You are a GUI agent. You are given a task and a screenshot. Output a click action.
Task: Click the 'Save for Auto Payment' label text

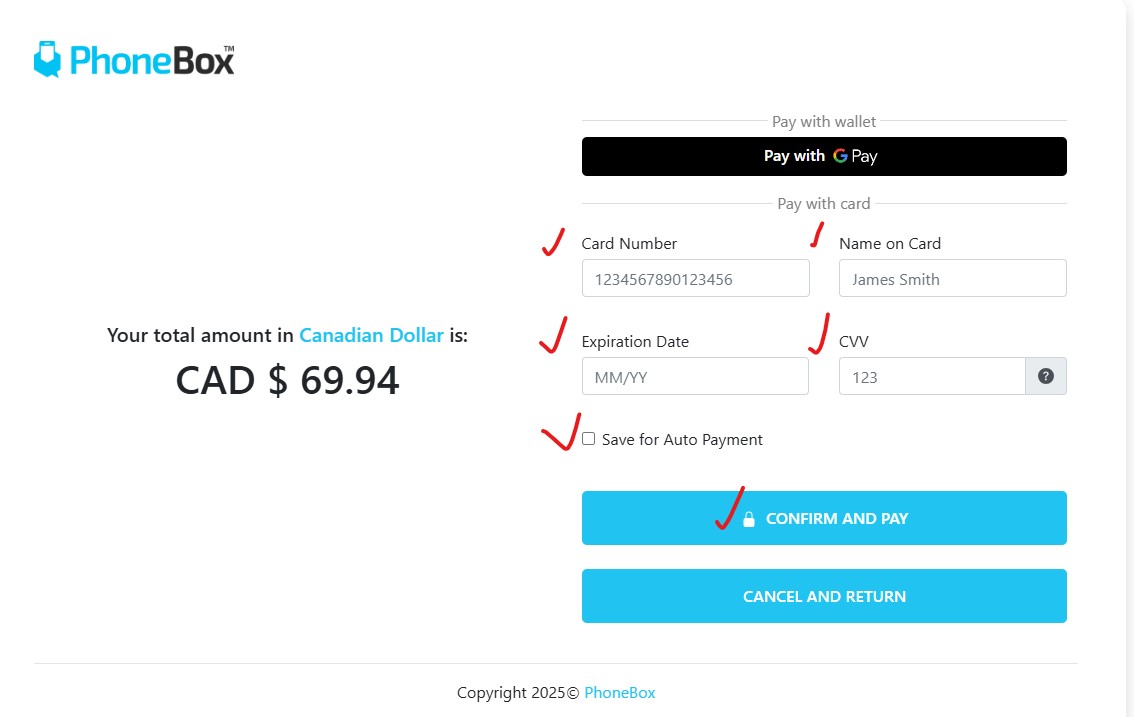coord(682,440)
